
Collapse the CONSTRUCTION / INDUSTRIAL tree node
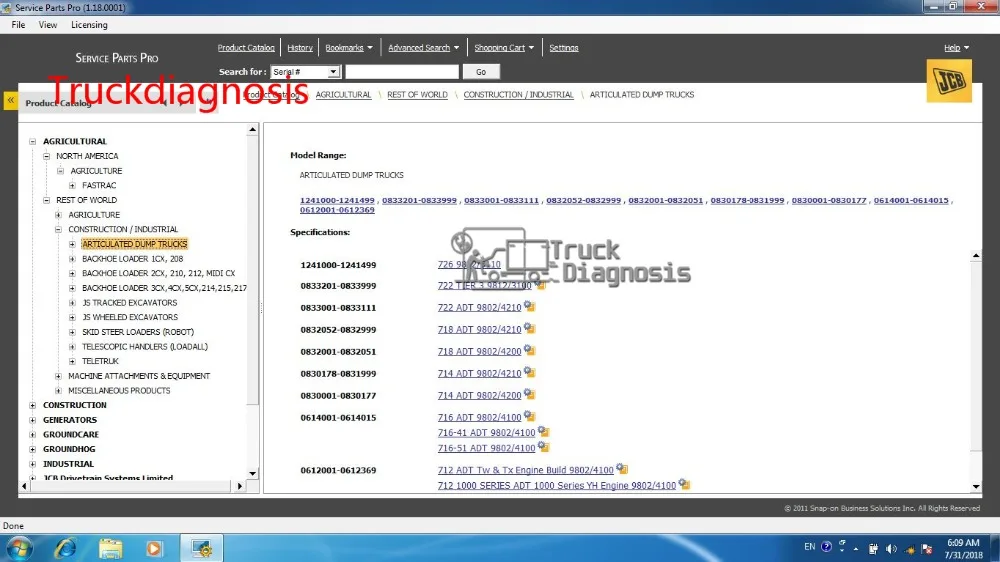tap(59, 230)
